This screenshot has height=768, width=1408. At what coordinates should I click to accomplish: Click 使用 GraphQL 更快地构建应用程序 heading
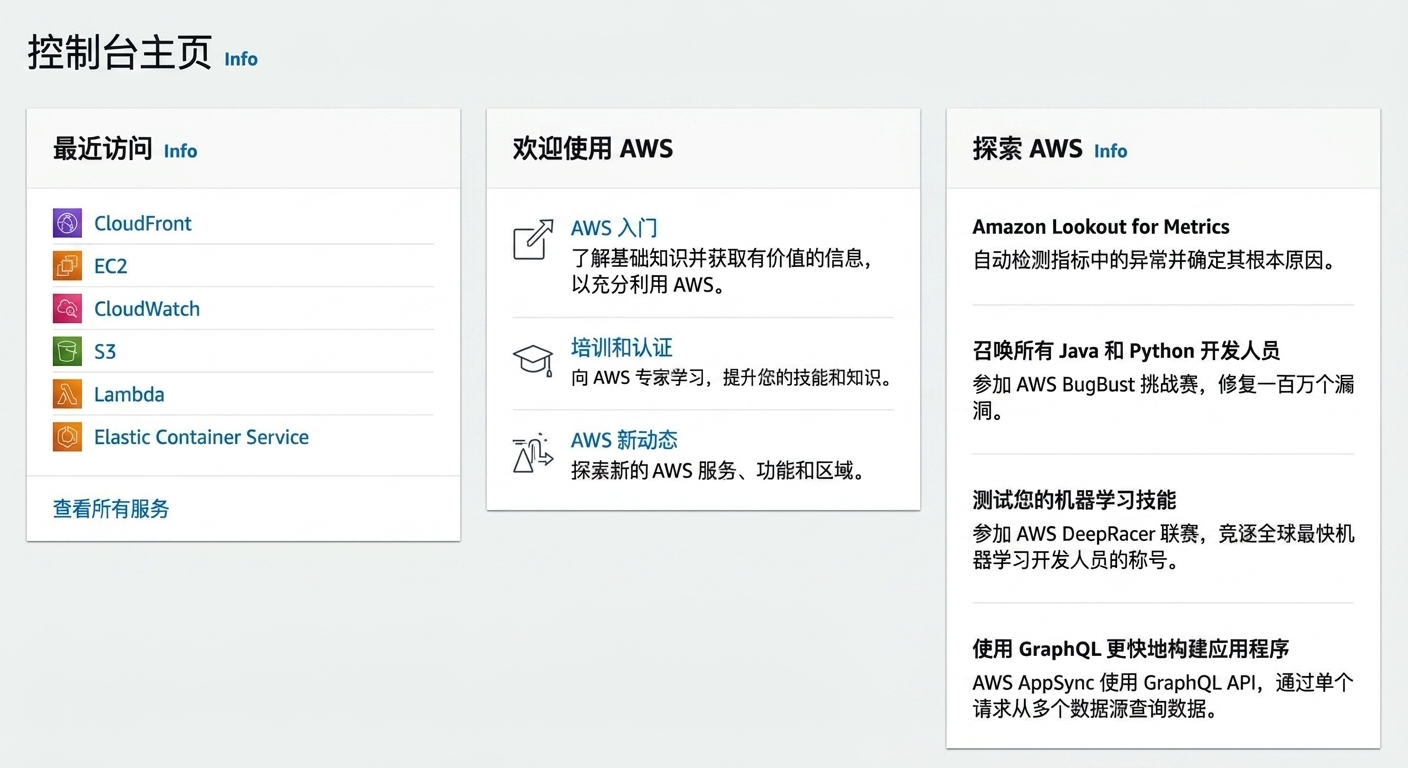pyautogui.click(x=1131, y=649)
